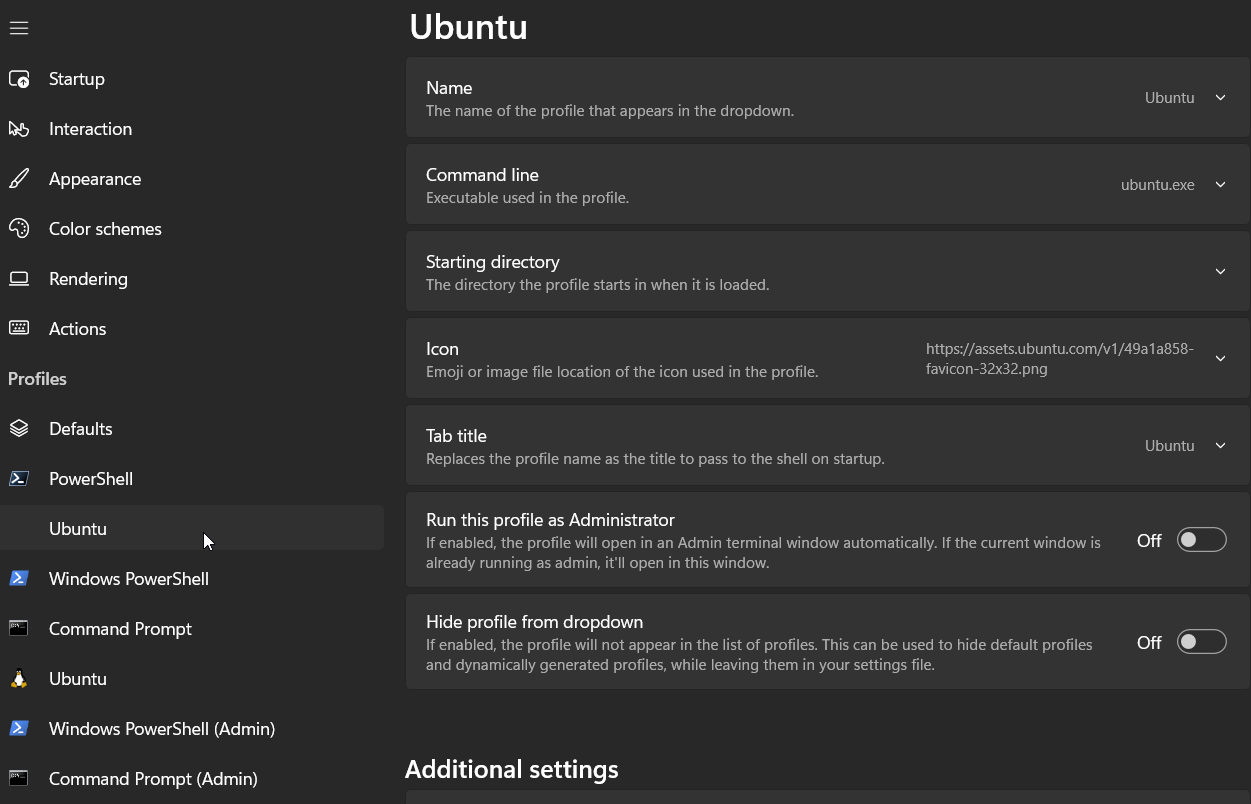Click the Ubuntu penguin profile icon
Screen dimensions: 1251x804
pyautogui.click(x=19, y=679)
